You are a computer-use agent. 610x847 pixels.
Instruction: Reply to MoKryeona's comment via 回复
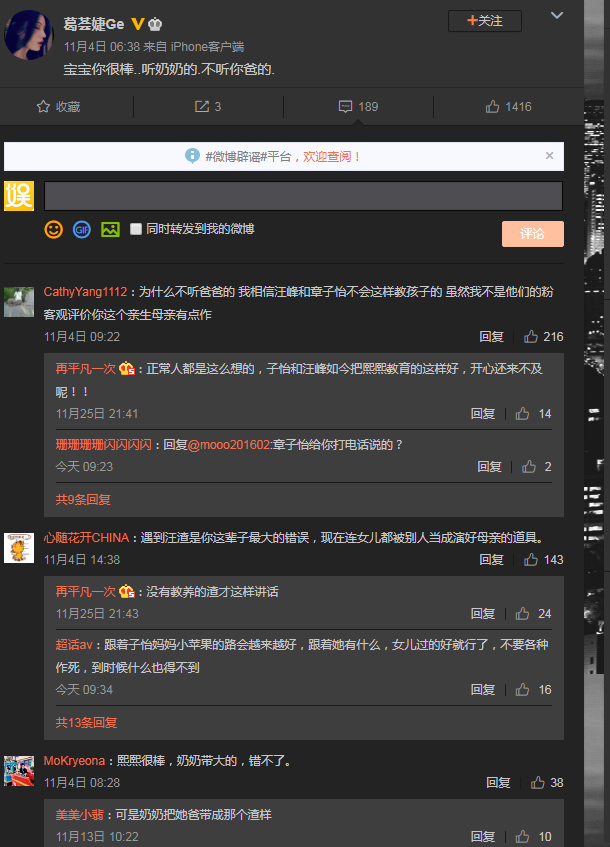498,783
